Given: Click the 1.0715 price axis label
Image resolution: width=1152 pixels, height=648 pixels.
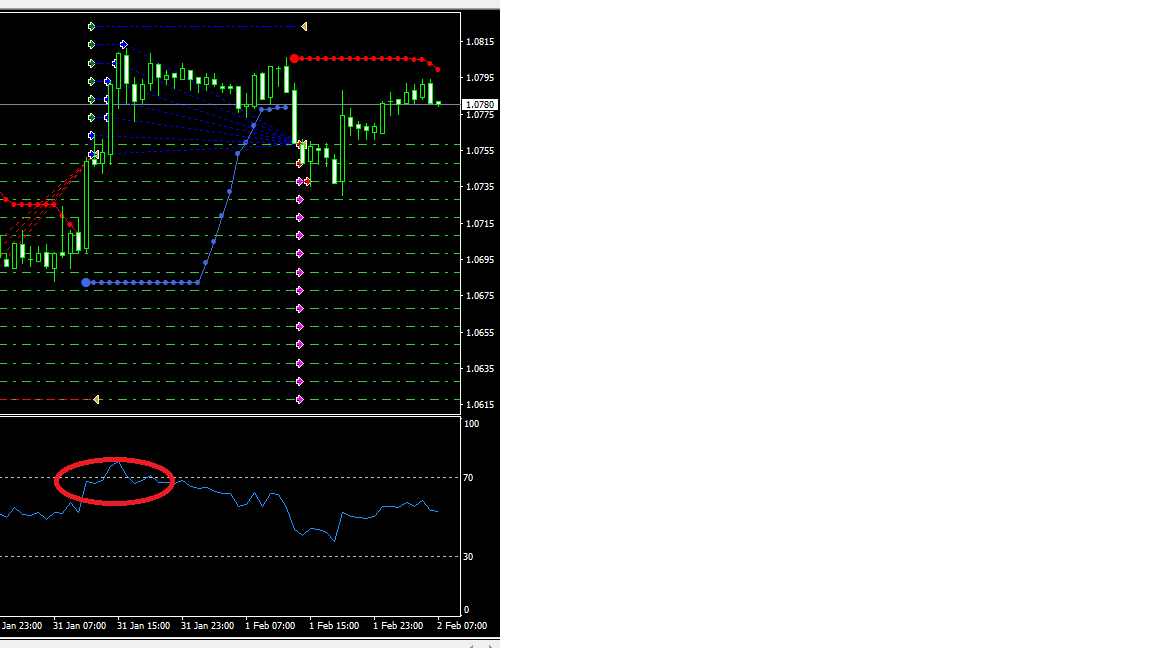Looking at the screenshot, I should 480,223.
